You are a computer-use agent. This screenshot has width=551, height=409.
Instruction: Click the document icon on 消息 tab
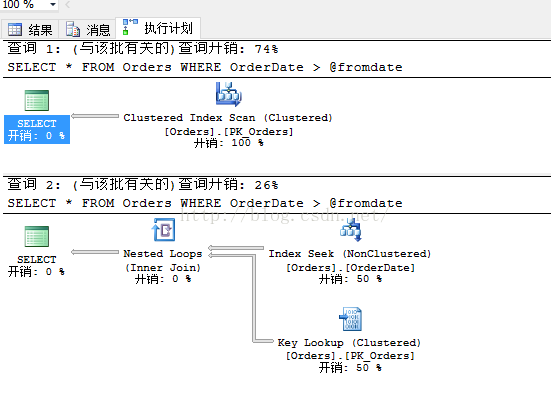73,29
